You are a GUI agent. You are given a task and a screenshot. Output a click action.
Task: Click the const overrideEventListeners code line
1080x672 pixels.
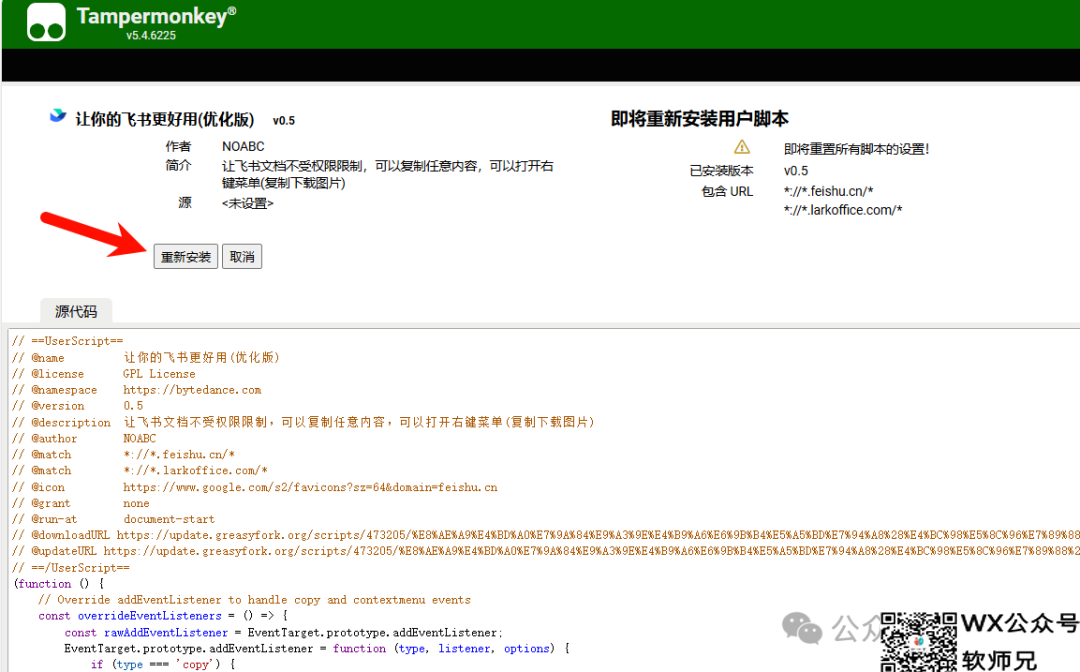(163, 616)
